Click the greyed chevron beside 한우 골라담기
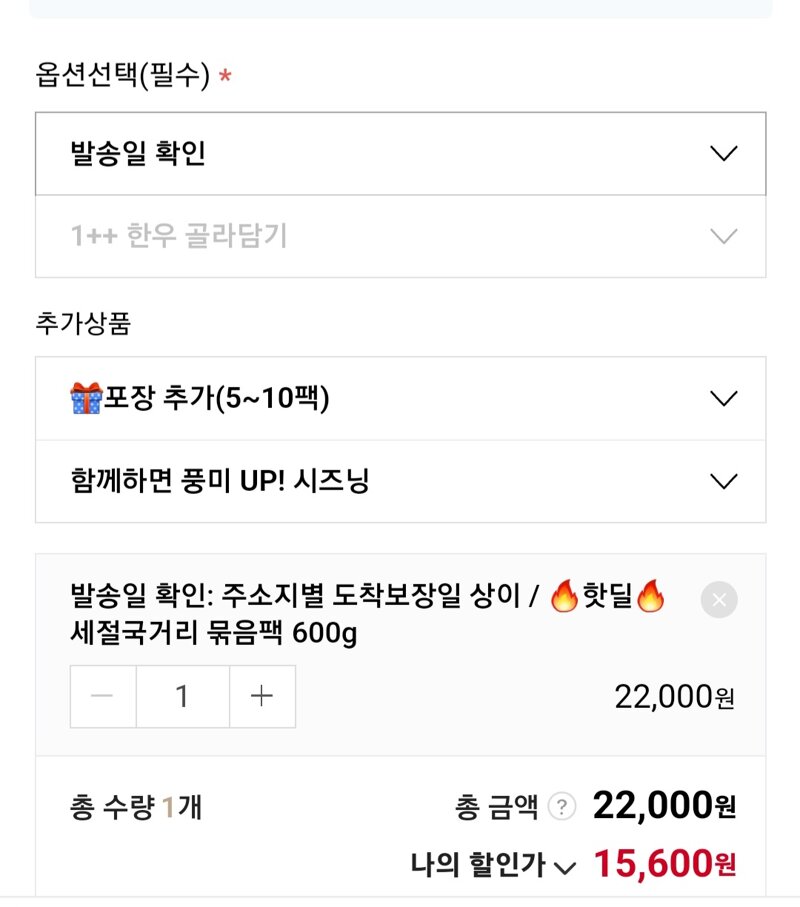Image resolution: width=800 pixels, height=907 pixels. [724, 236]
